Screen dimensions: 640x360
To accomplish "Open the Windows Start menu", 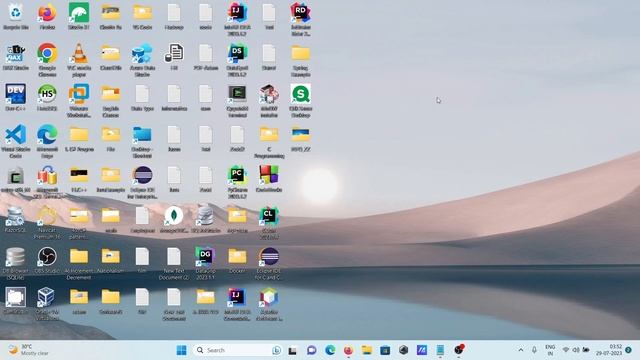I will [x=182, y=350].
